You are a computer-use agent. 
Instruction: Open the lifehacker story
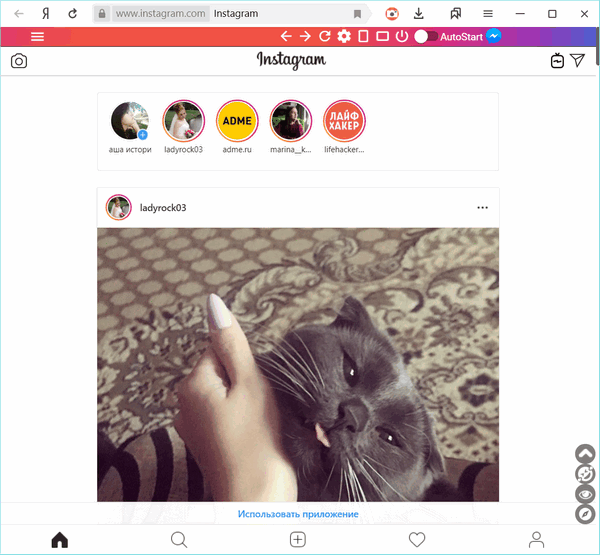[344, 121]
